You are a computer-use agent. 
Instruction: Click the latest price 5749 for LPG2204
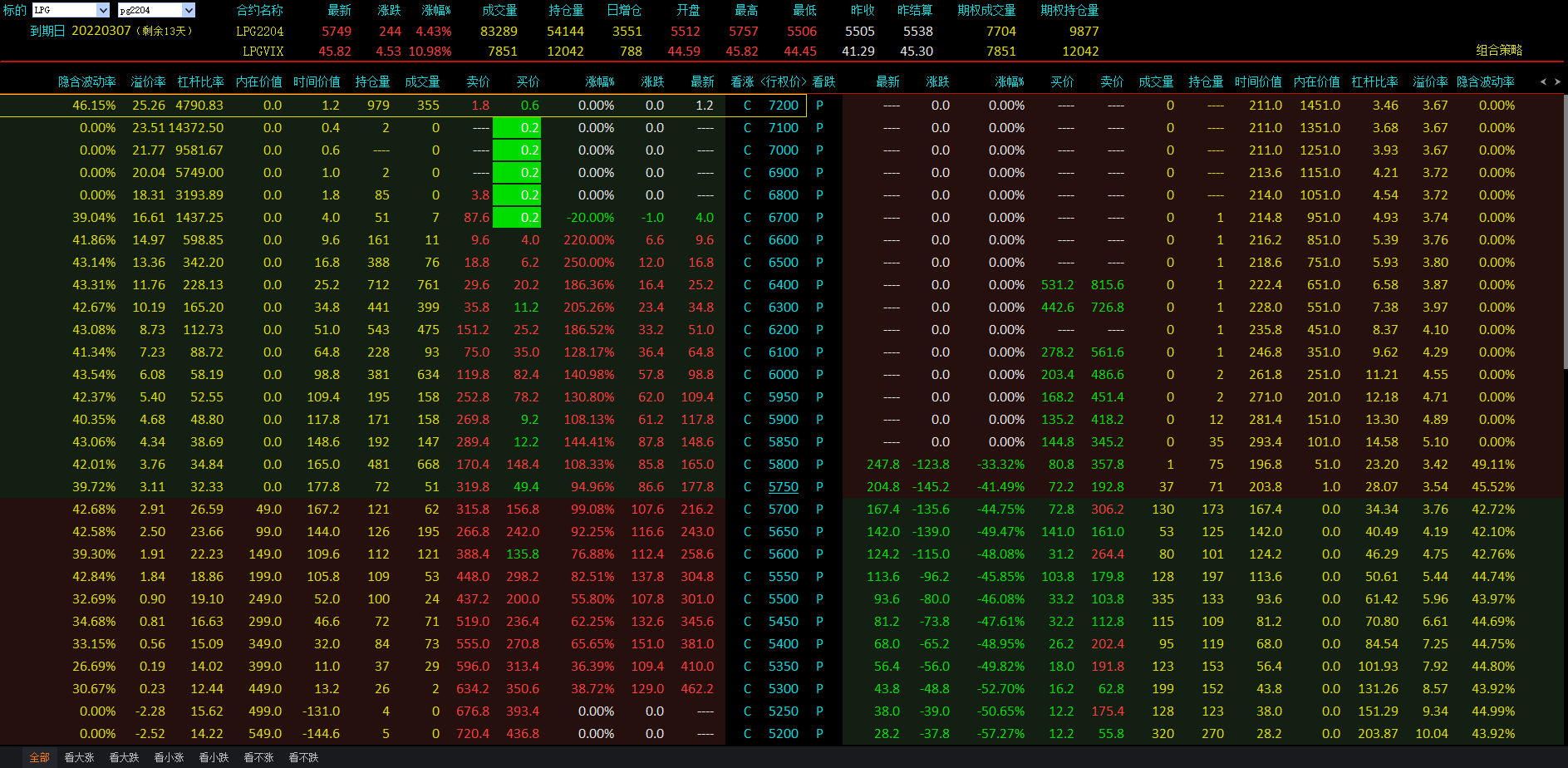click(337, 32)
